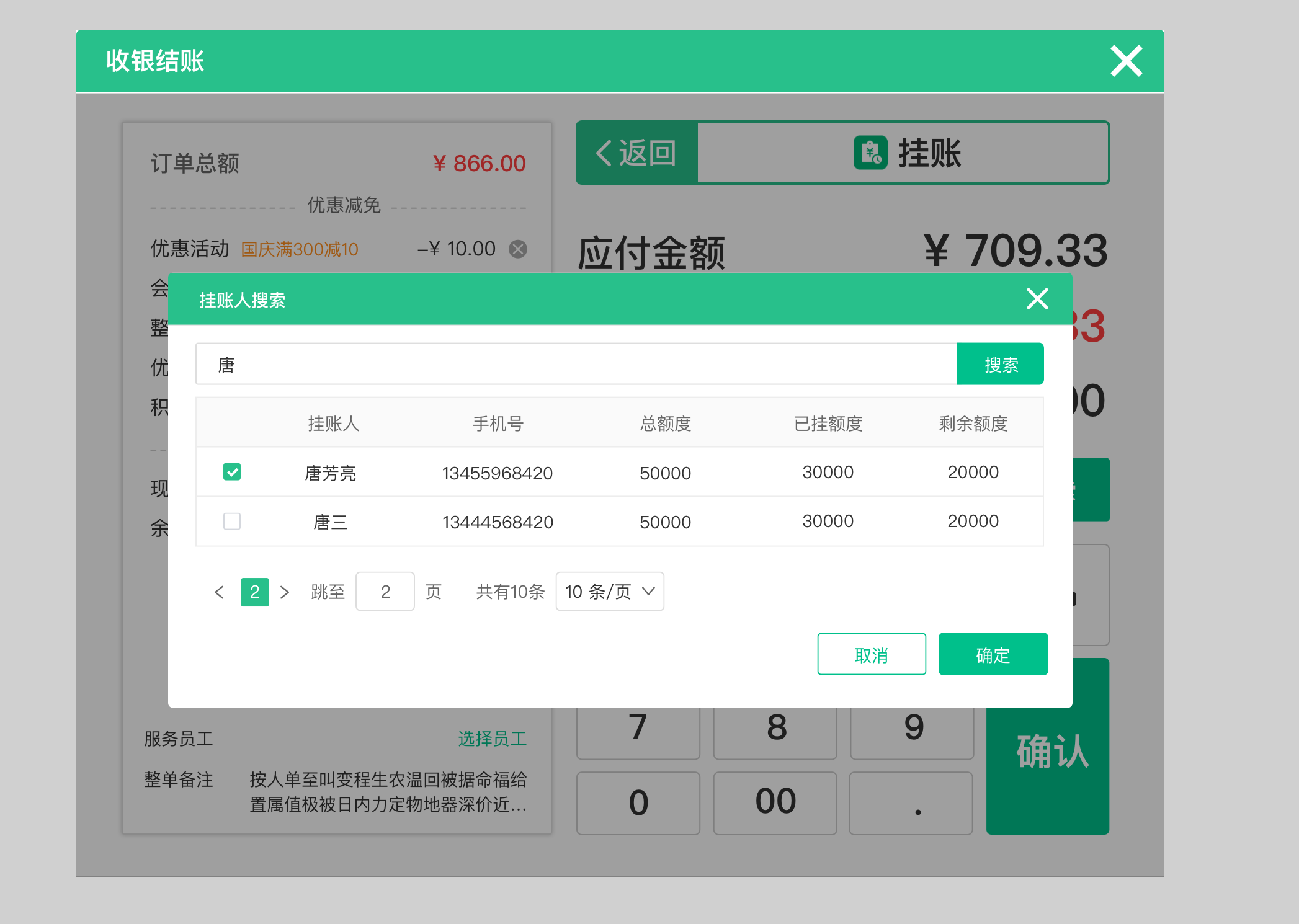Viewport: 1299px width, 924px height.
Task: Click the 唐 search text field
Action: pos(558,364)
